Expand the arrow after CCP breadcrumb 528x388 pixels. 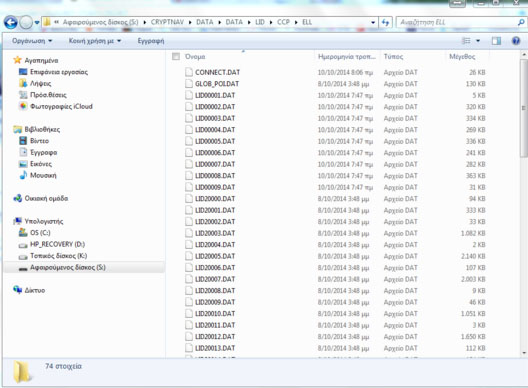(x=296, y=22)
